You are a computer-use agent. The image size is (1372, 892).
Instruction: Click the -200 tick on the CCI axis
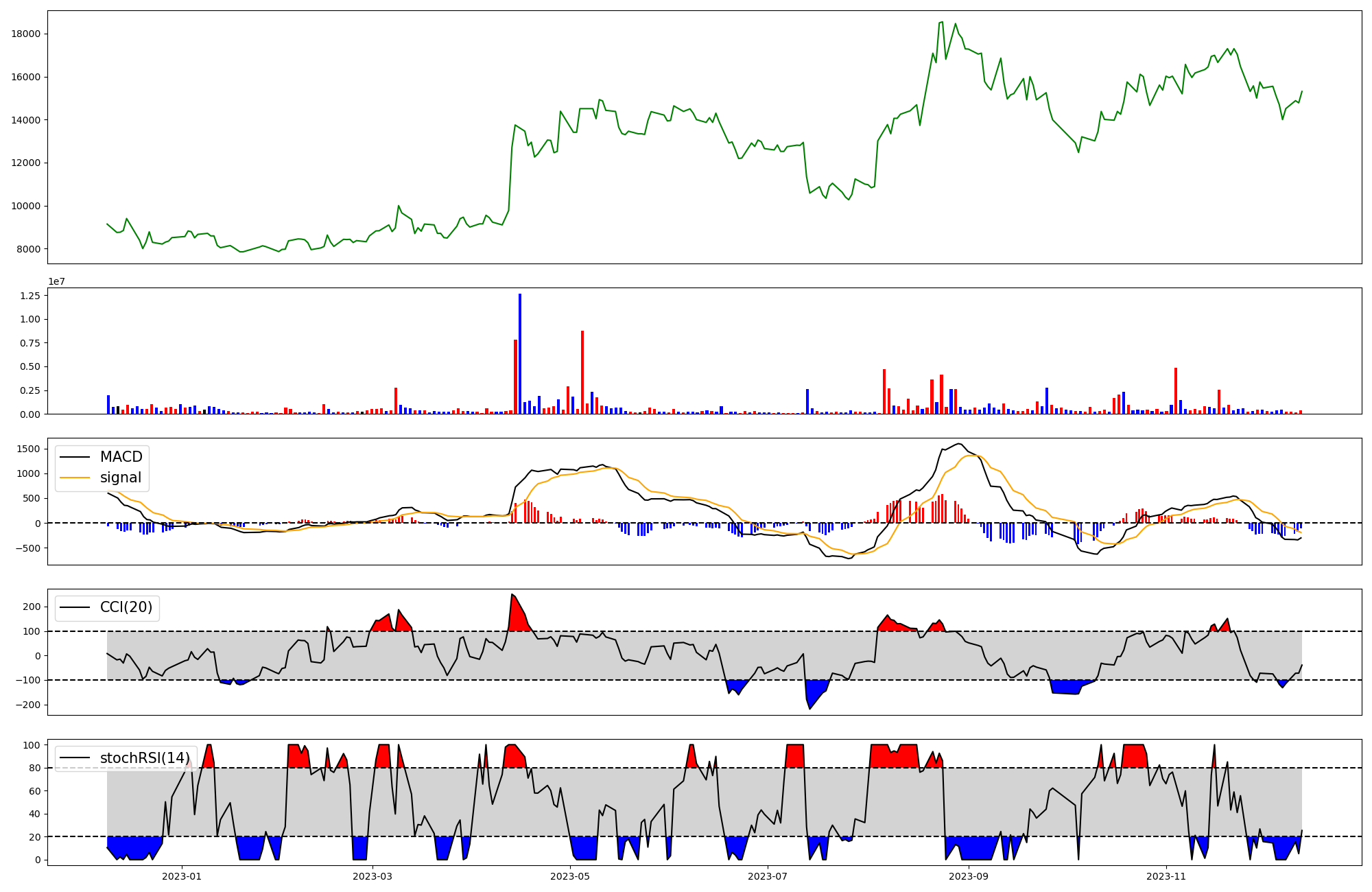(29, 705)
